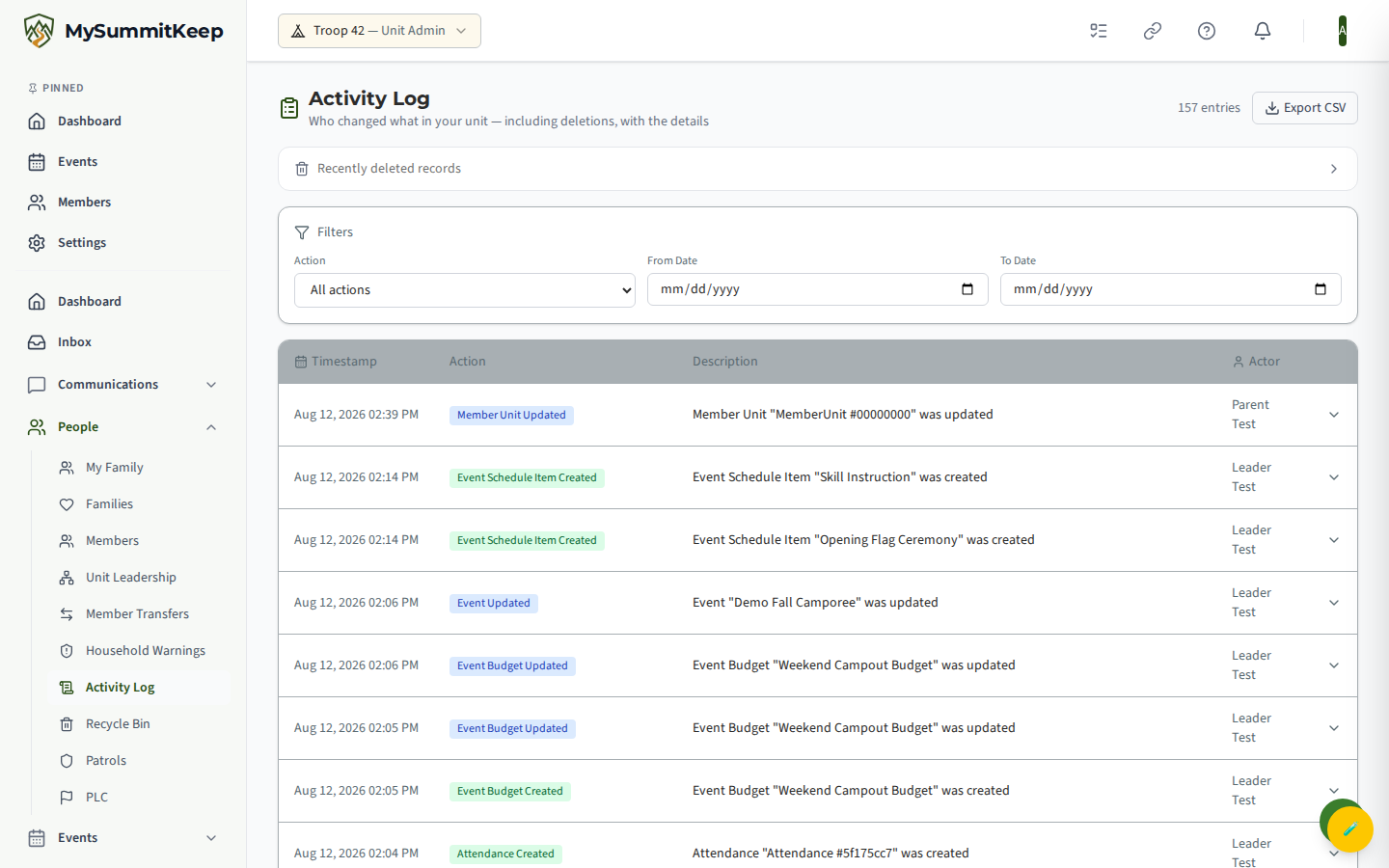Open the Troop 42 Unit Admin switcher

(x=379, y=31)
